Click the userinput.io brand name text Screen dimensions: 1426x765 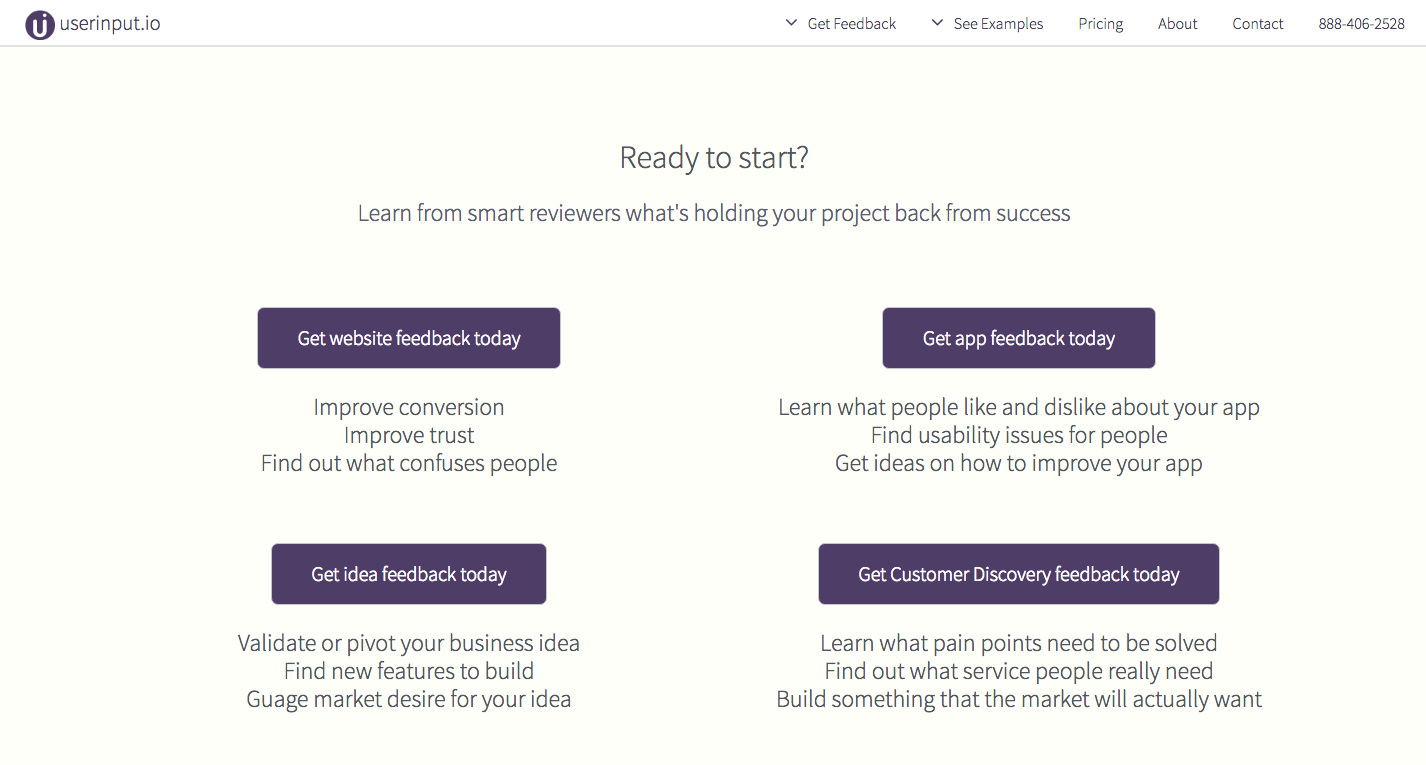pyautogui.click(x=110, y=24)
